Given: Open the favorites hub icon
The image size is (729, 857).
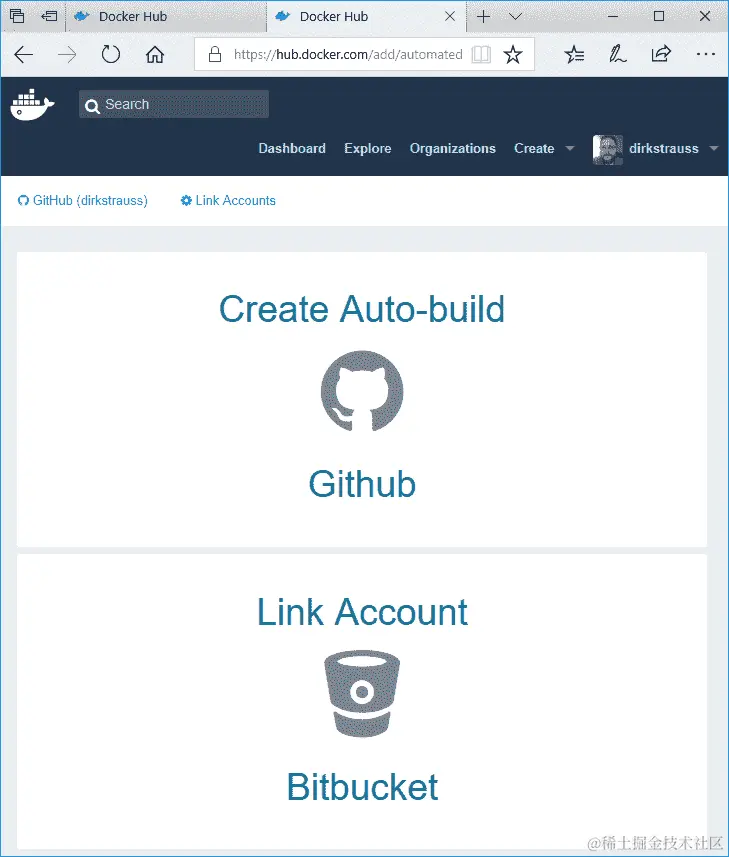Looking at the screenshot, I should [x=574, y=54].
